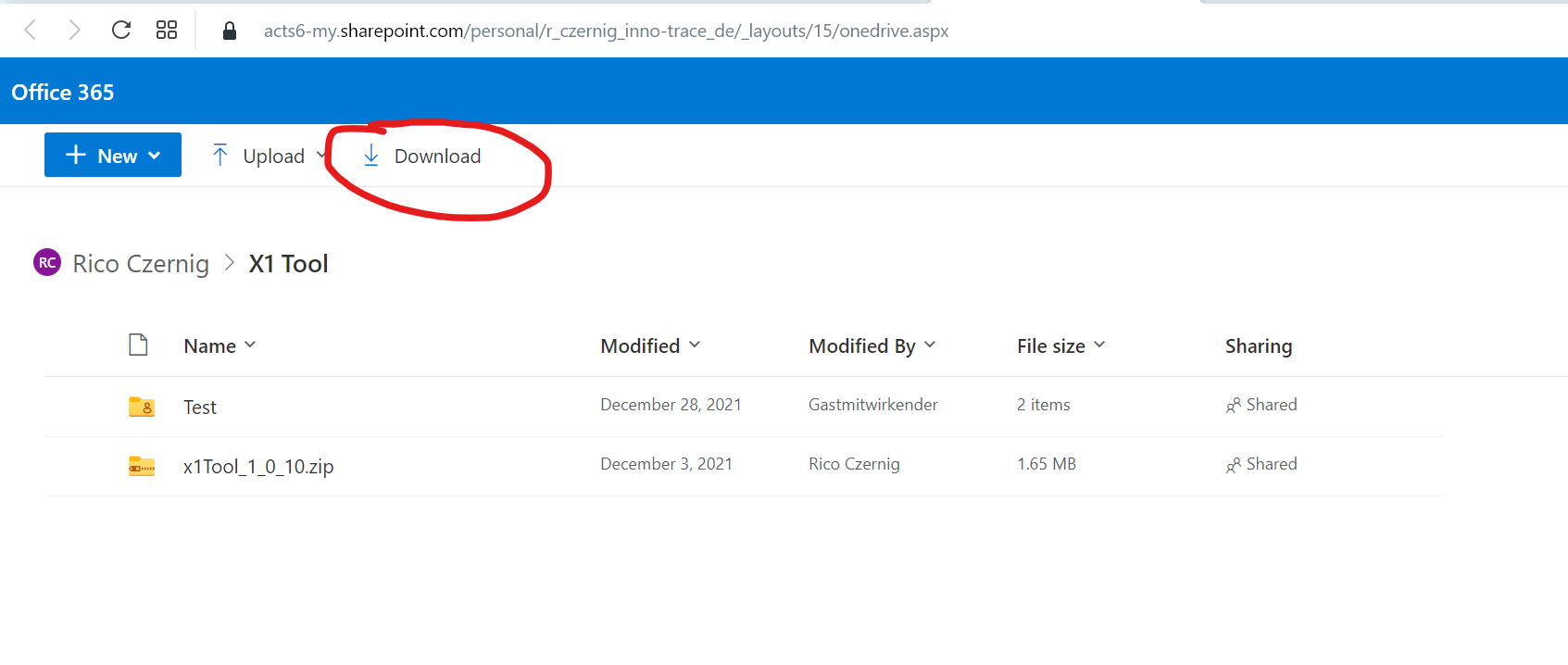The image size is (1568, 665).
Task: Open the browser tab grid icon
Action: pyautogui.click(x=167, y=31)
